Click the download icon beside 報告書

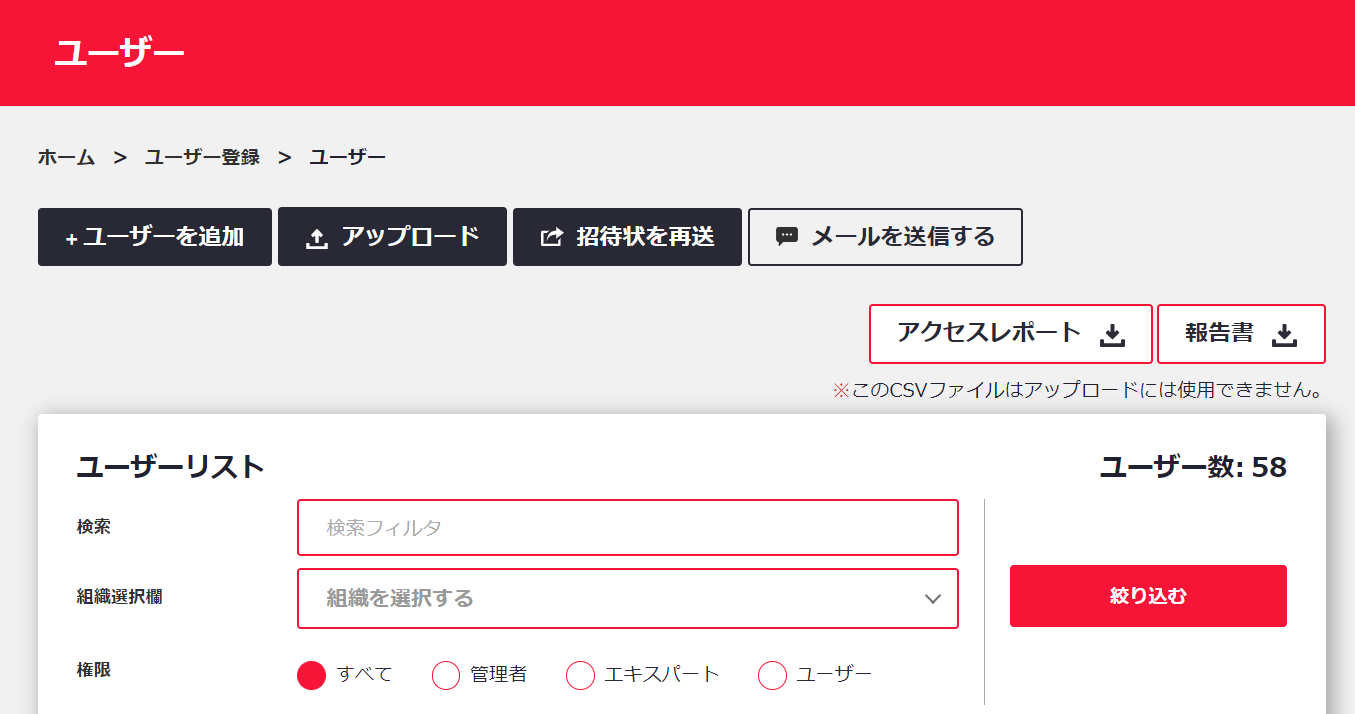point(1284,335)
